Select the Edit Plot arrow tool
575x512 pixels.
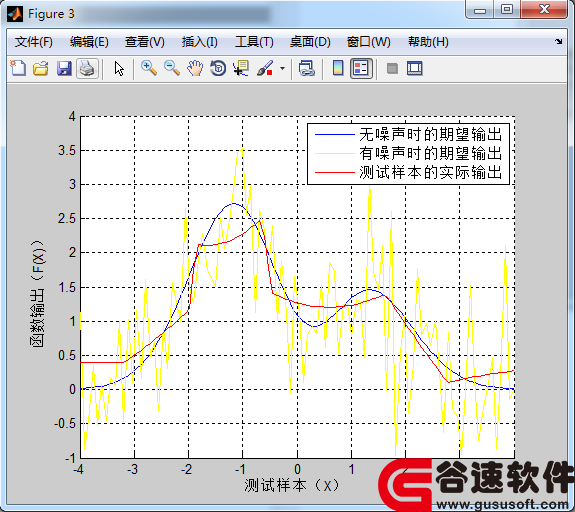click(x=119, y=69)
